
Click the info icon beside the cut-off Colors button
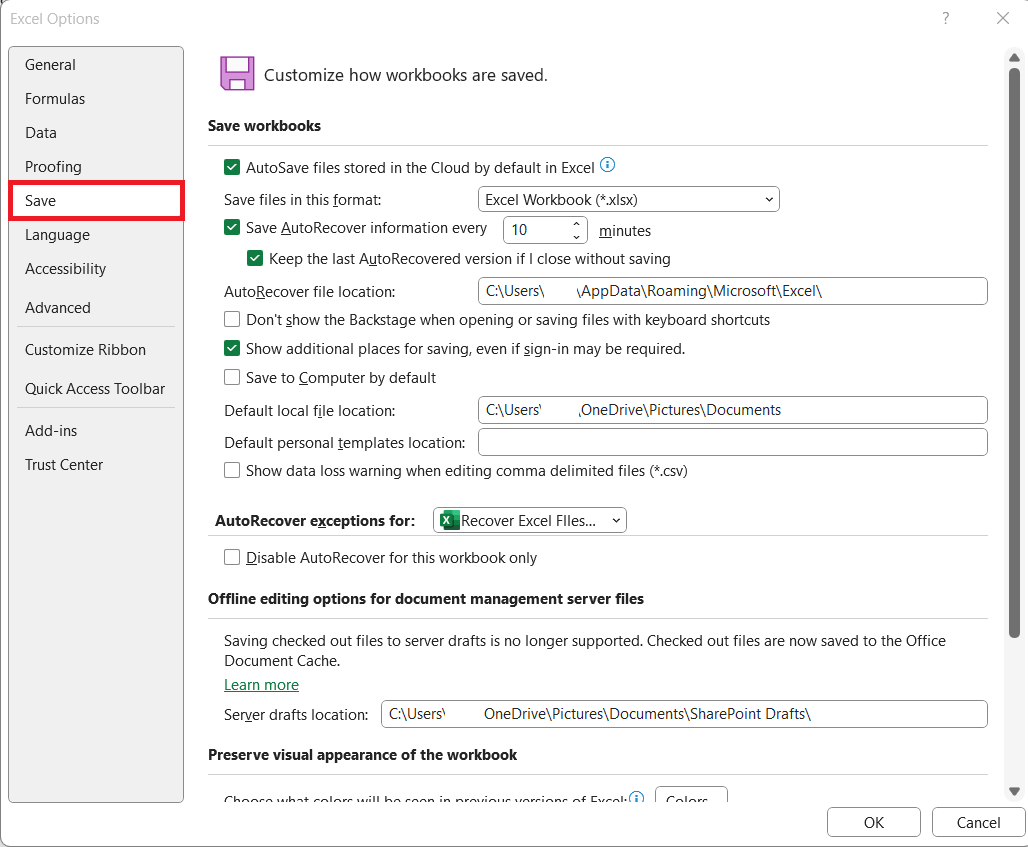(x=636, y=797)
